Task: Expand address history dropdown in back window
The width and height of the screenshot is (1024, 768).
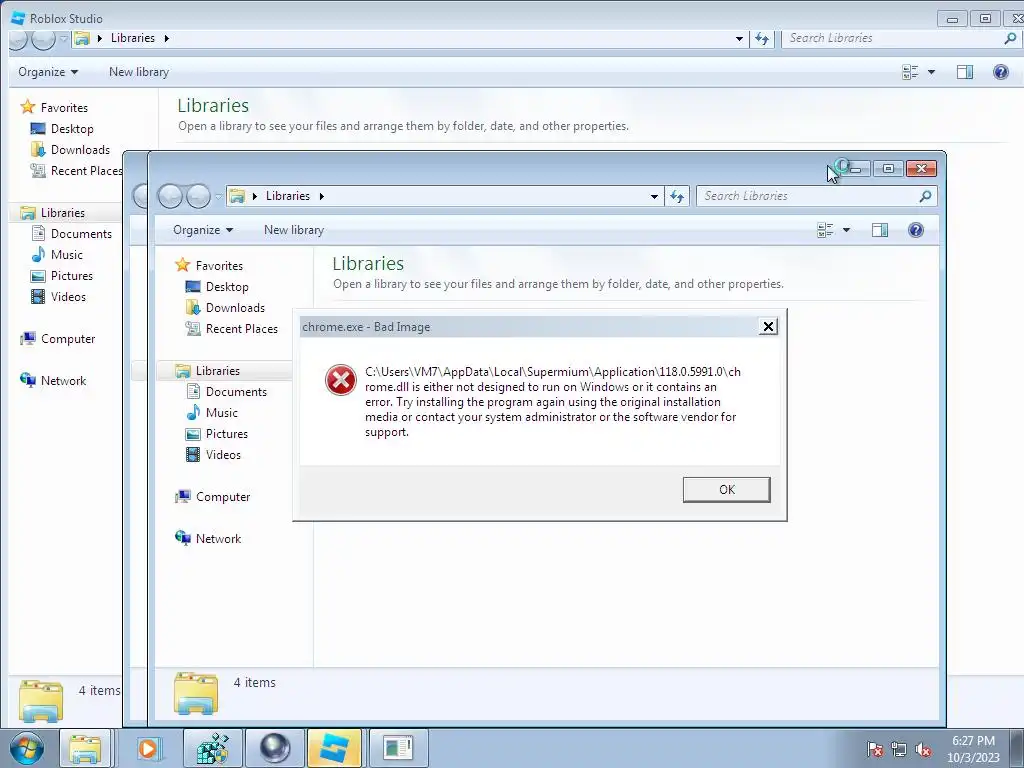Action: point(739,39)
